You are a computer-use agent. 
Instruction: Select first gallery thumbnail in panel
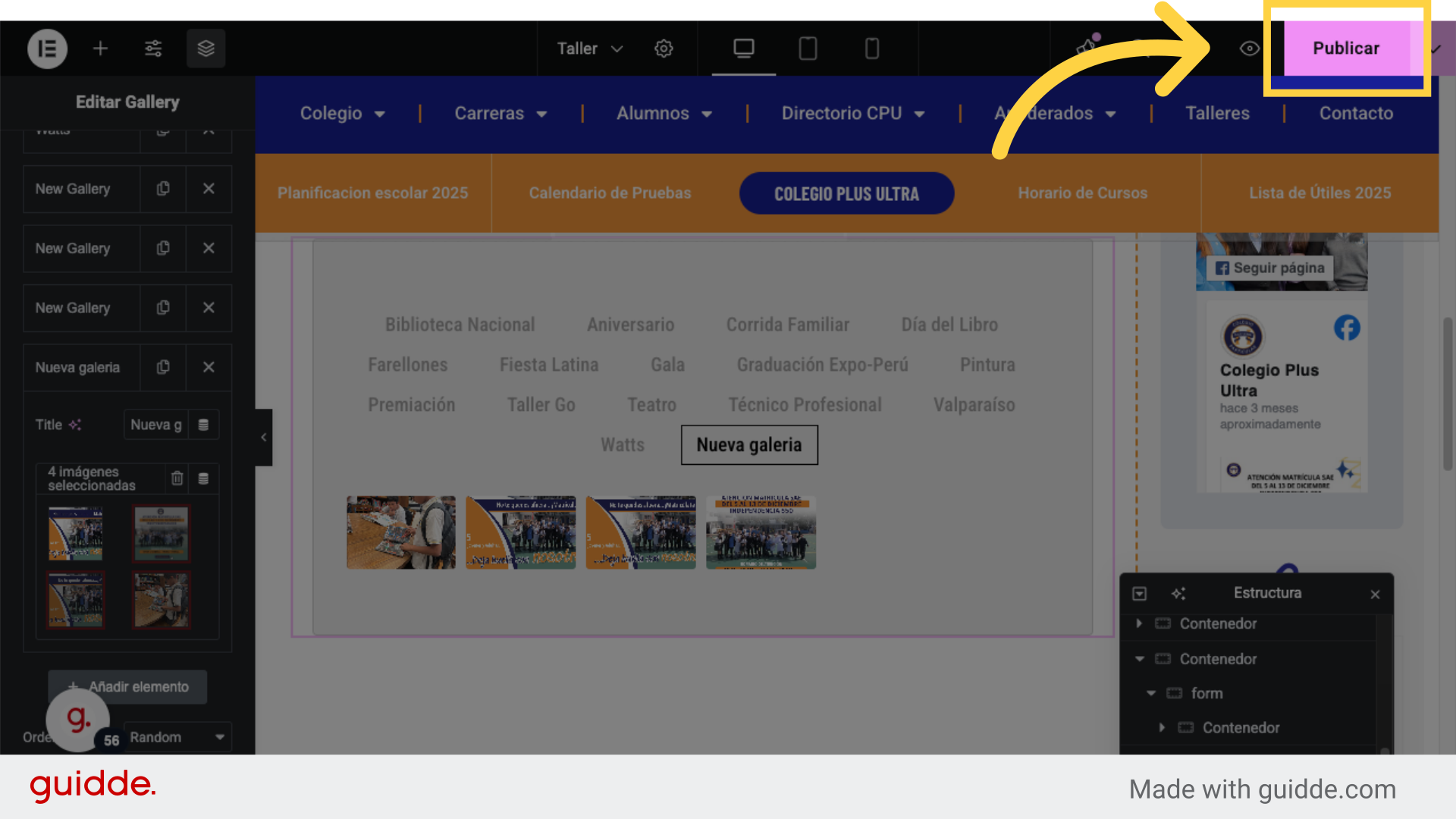click(76, 534)
